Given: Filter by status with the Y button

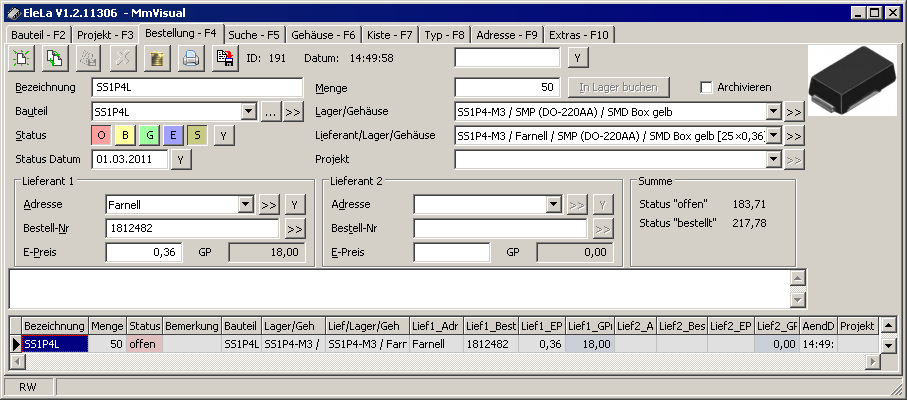Looking at the screenshot, I should coord(224,136).
